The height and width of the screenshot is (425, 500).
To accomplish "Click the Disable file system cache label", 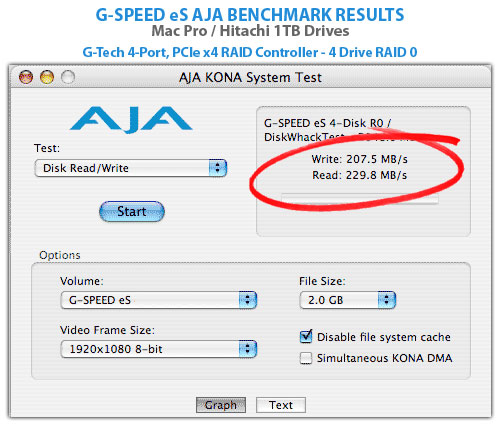I will click(384, 337).
